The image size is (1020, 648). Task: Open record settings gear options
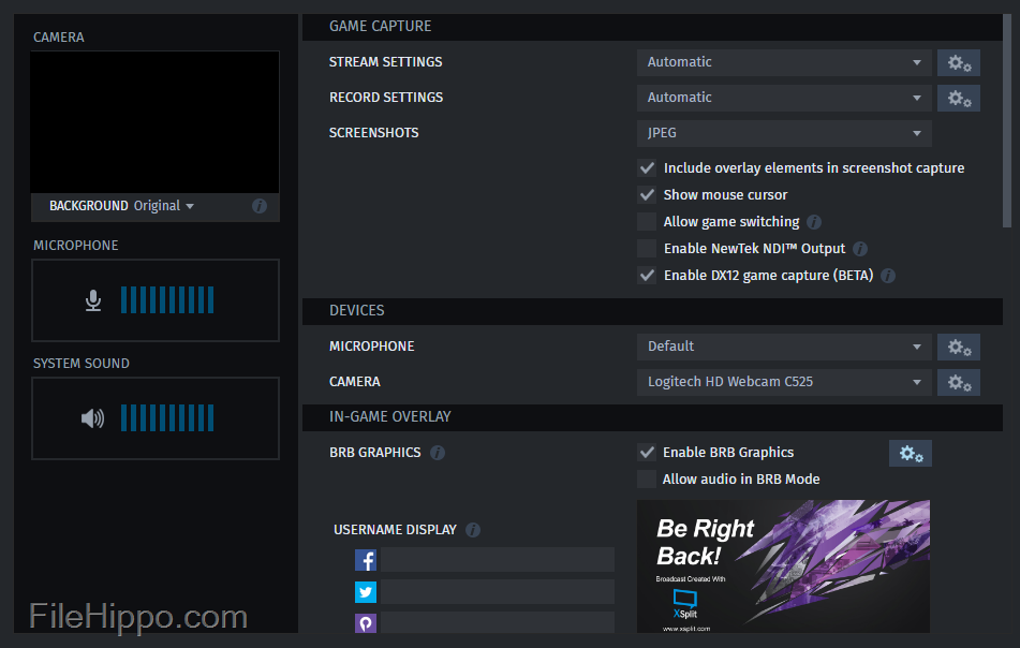pos(958,98)
